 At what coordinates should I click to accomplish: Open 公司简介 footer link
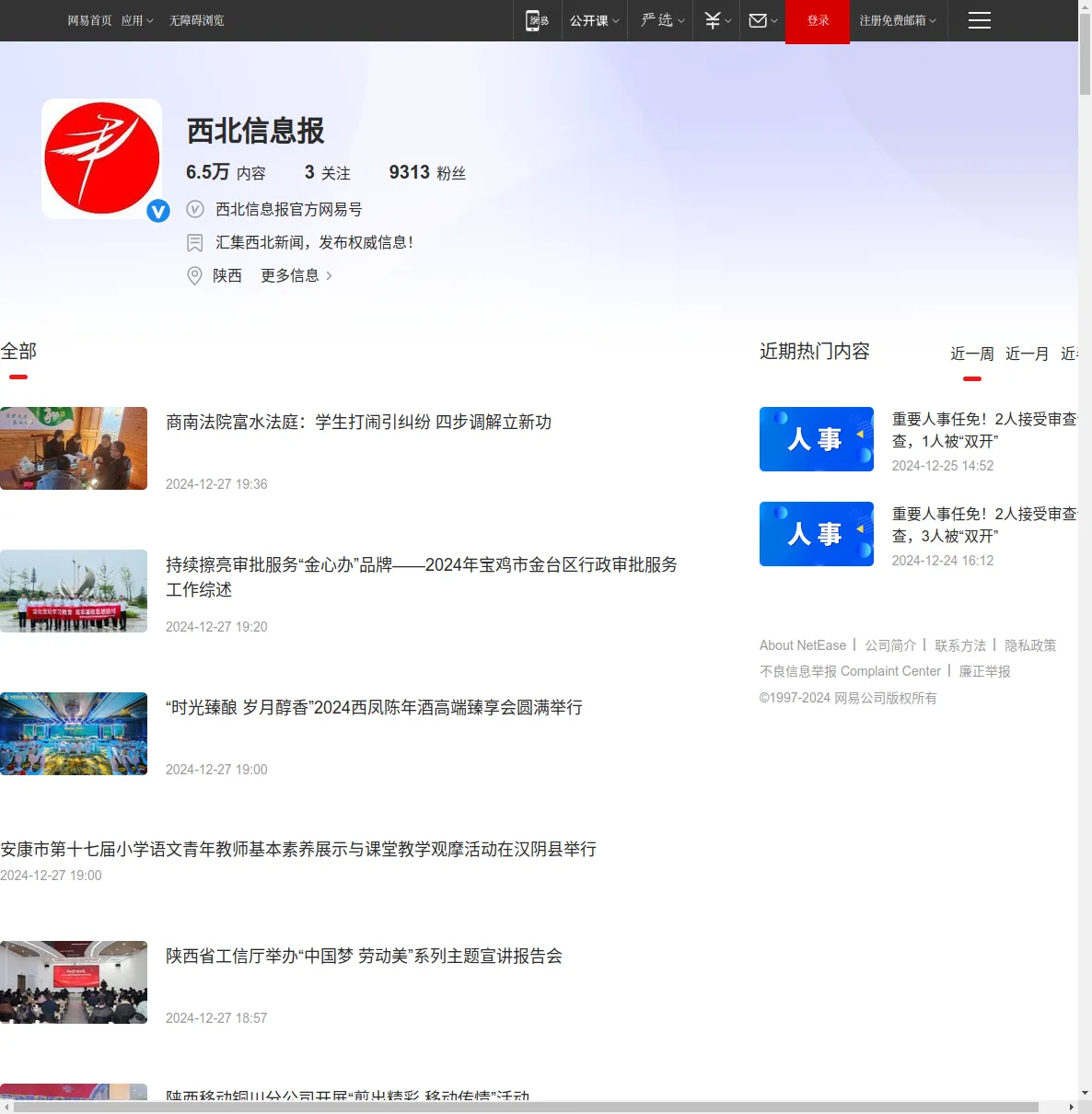coord(890,645)
